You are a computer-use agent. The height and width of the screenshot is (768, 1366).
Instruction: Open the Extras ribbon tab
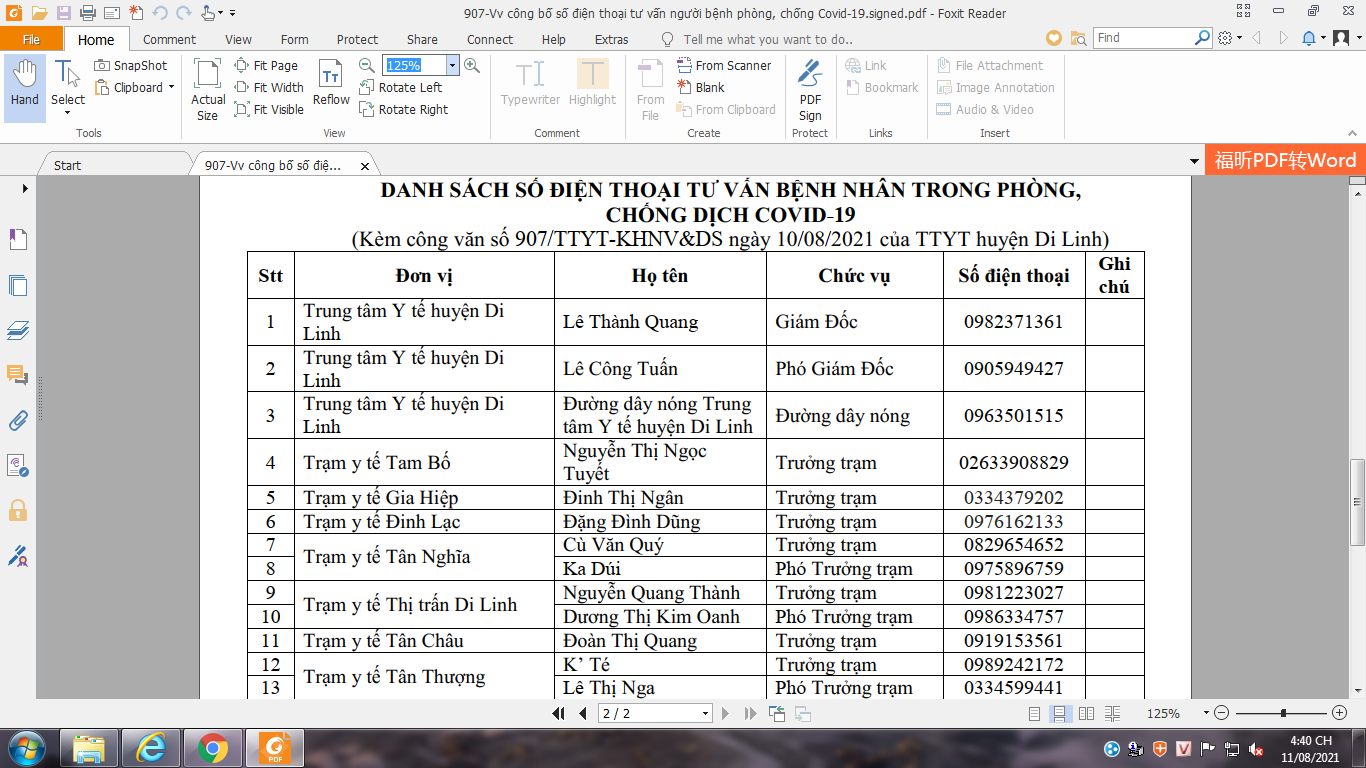coord(611,39)
